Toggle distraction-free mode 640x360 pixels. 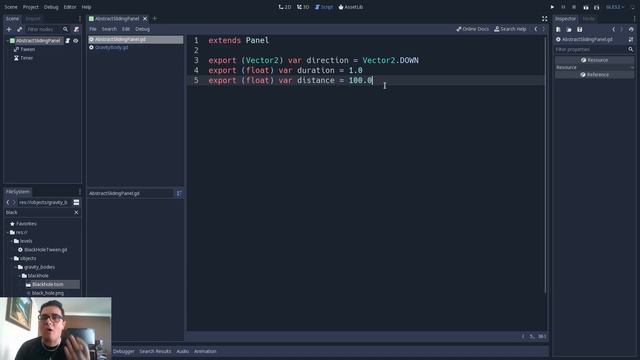(x=544, y=19)
